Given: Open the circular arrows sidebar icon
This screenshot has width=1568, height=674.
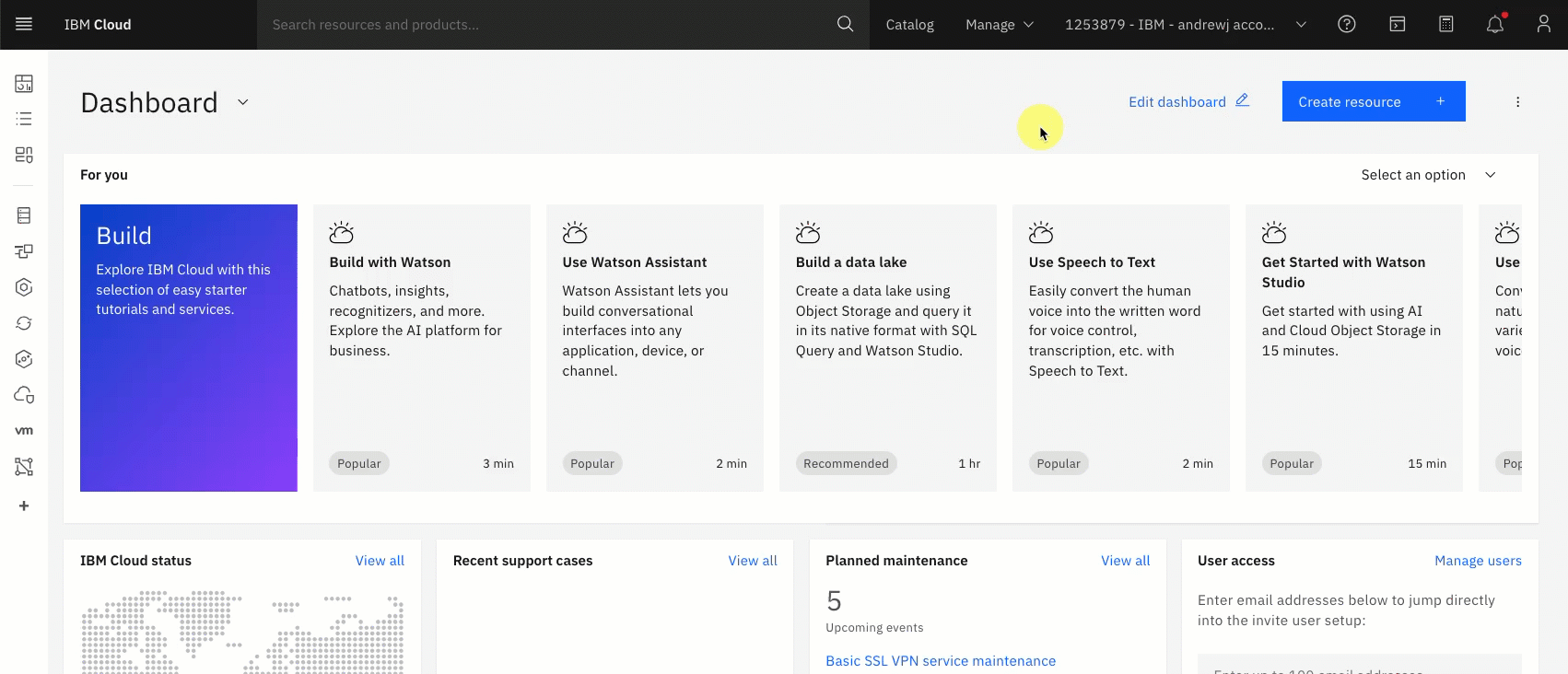Looking at the screenshot, I should [24, 323].
